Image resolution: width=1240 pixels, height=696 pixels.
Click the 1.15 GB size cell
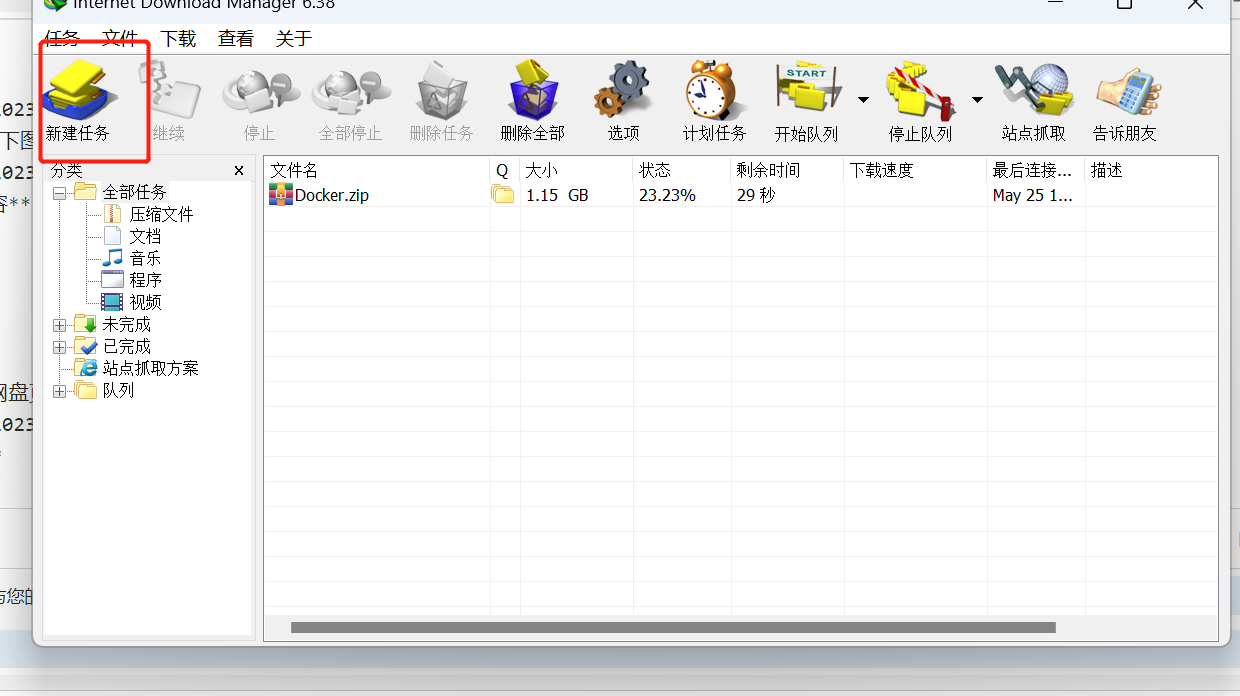557,196
